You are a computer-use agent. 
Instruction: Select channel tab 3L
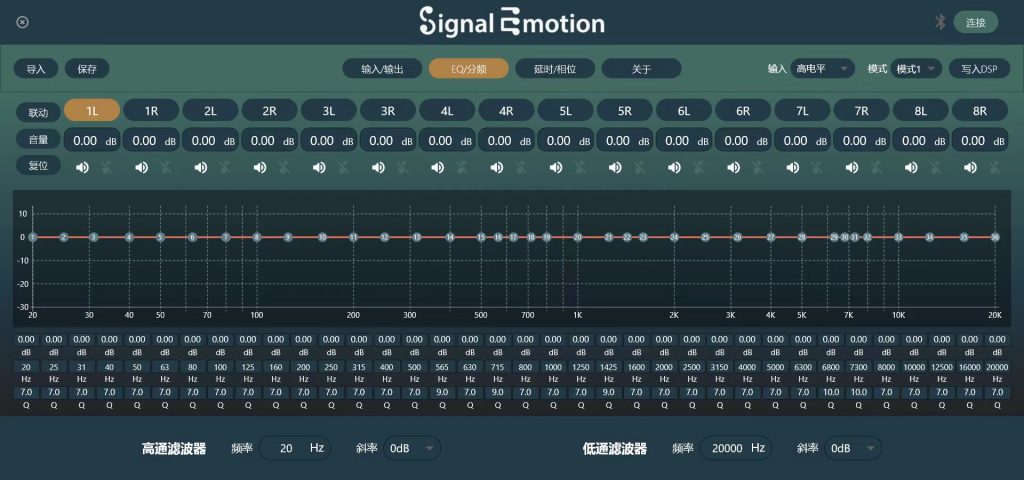(x=328, y=110)
